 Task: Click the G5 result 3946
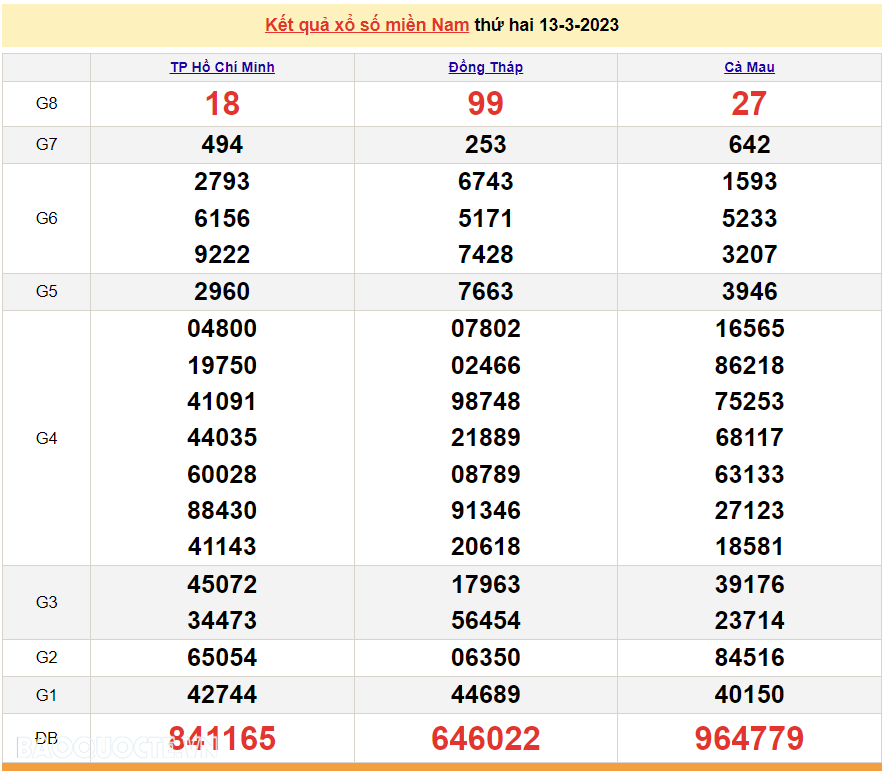749,292
